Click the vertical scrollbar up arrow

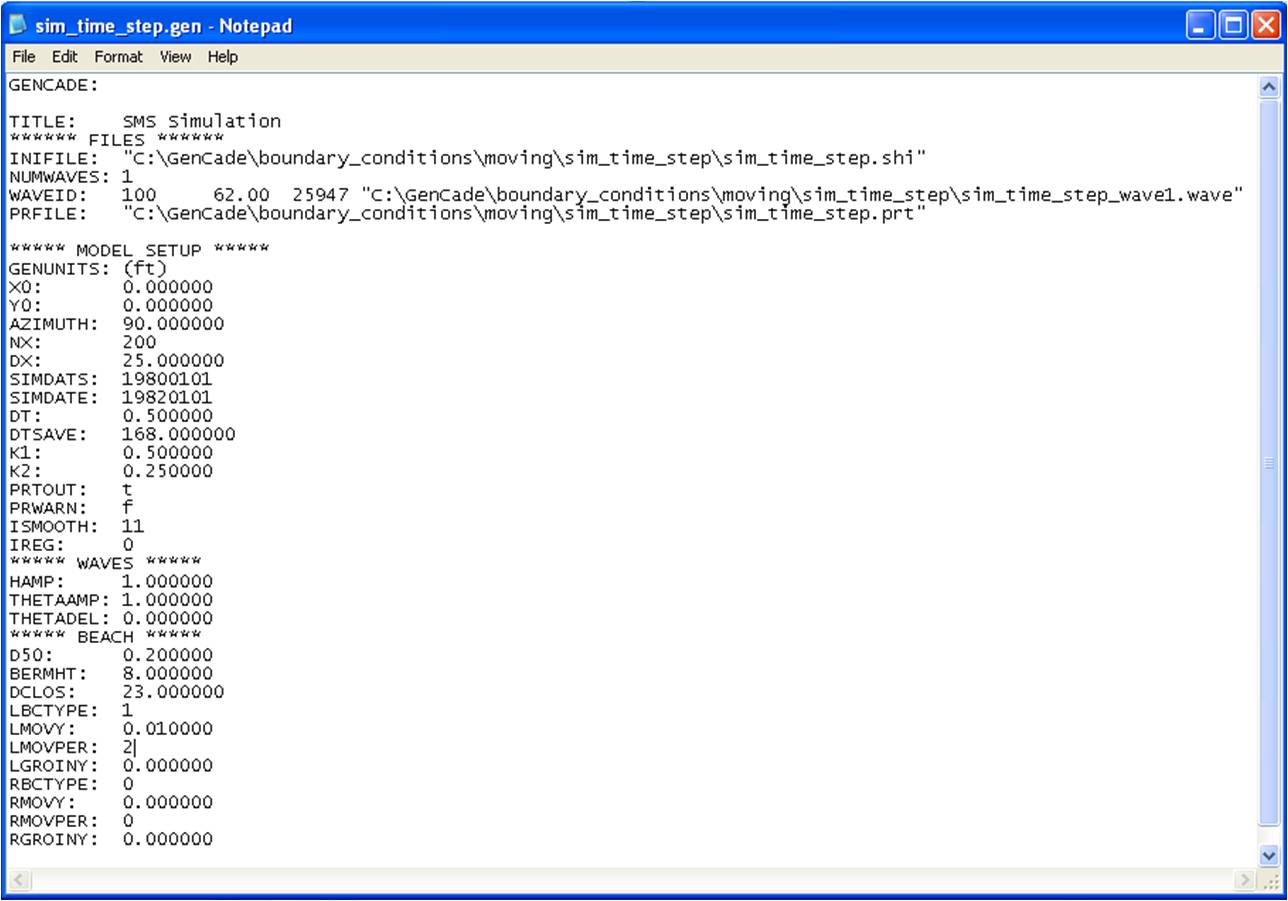1269,86
